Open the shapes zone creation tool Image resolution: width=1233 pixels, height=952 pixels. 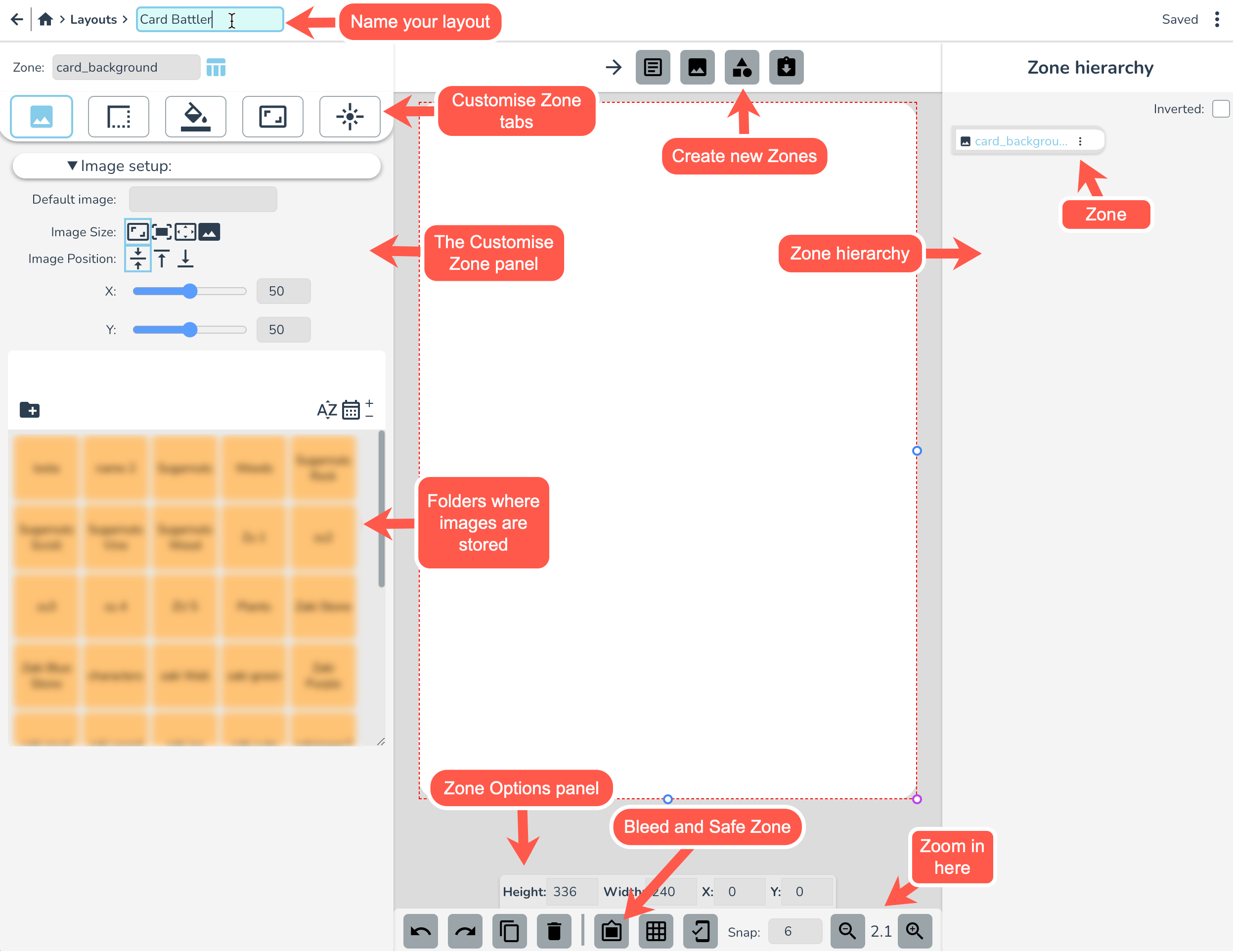(741, 67)
